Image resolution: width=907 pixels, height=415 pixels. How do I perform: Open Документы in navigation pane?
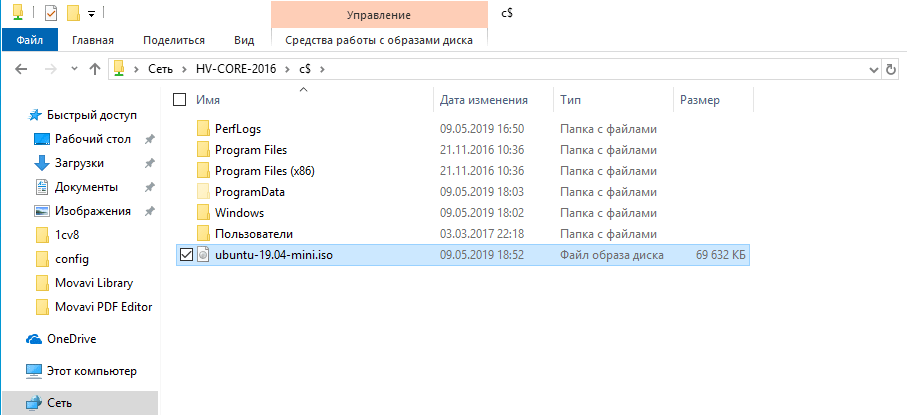tap(87, 187)
